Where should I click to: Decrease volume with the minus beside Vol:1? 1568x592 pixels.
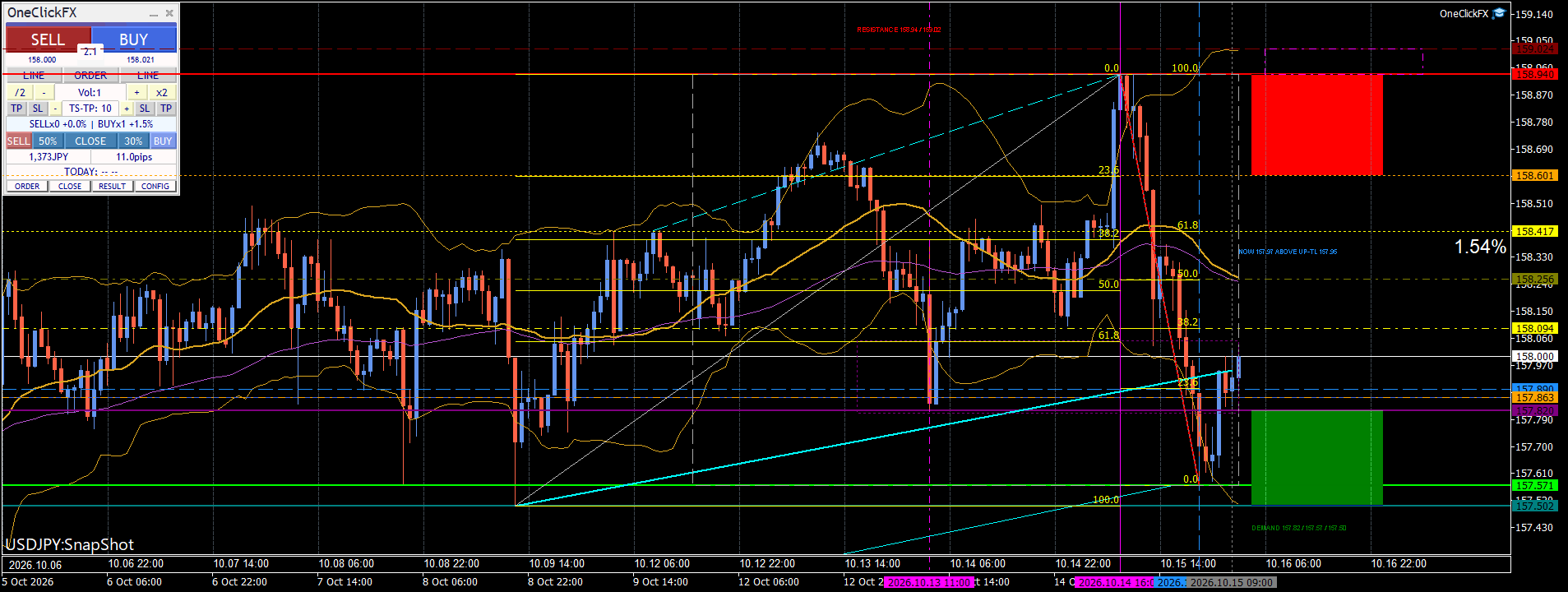(44, 92)
